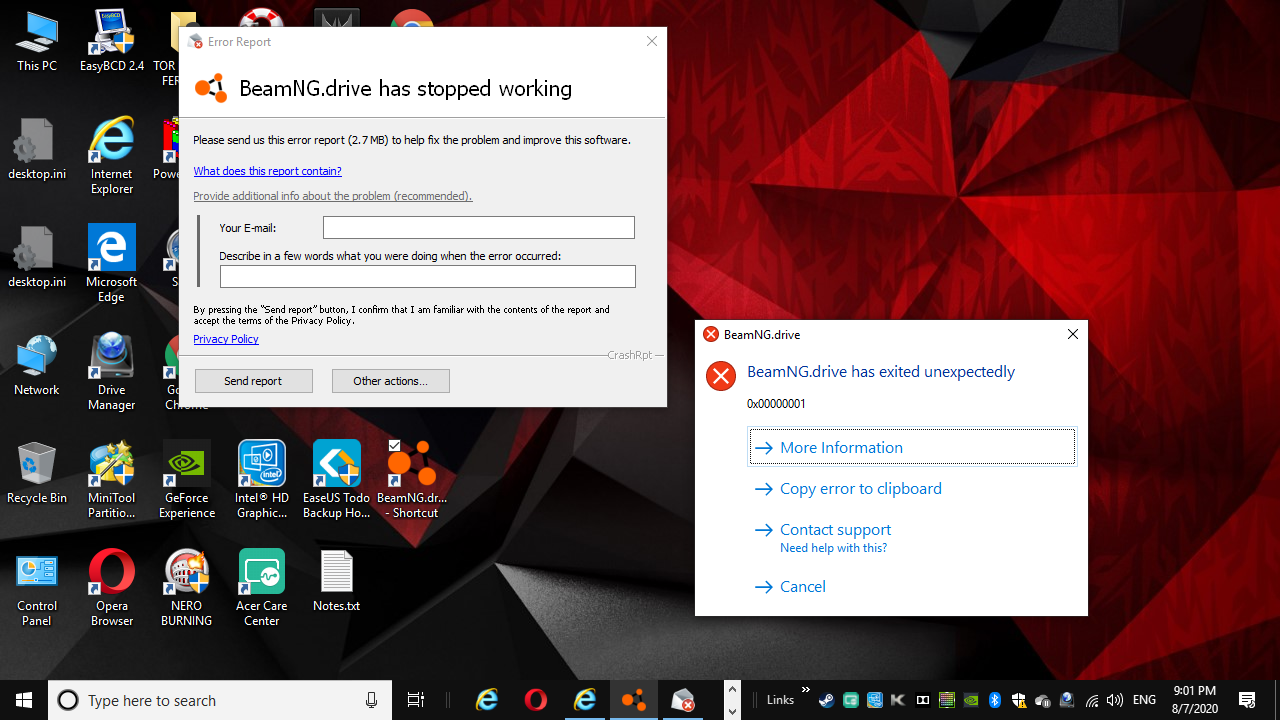
Task: Select the Recycle Bin icon
Action: pyautogui.click(x=37, y=474)
